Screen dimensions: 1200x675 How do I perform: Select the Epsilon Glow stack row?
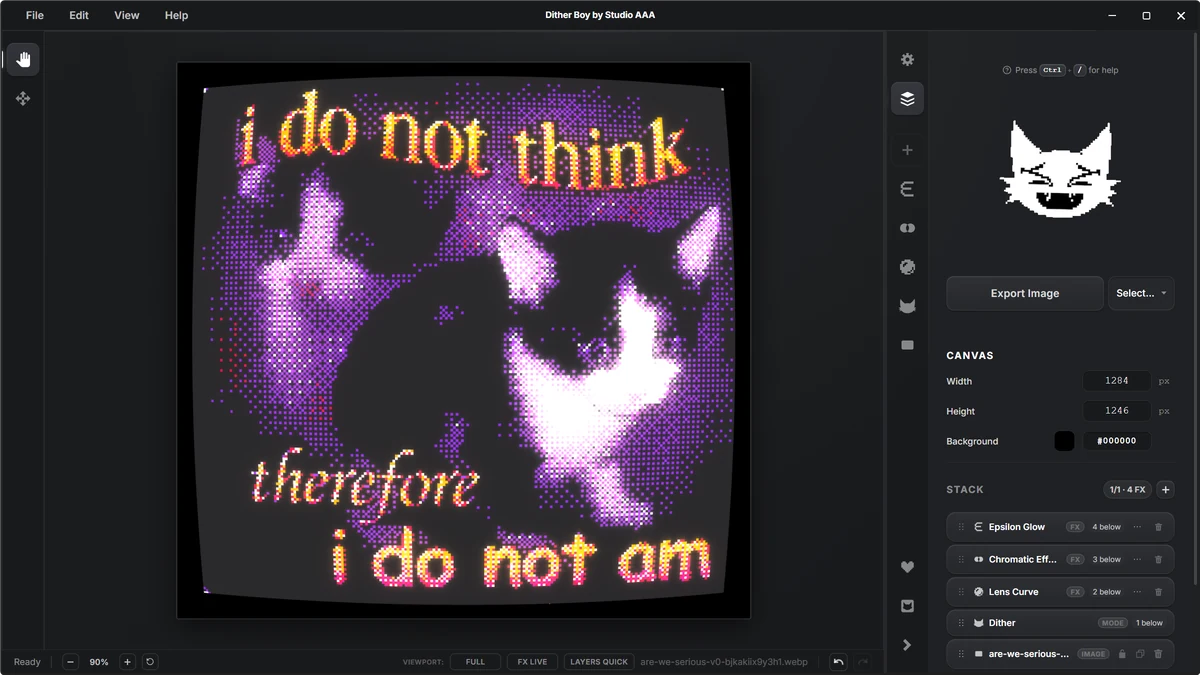(x=1060, y=527)
